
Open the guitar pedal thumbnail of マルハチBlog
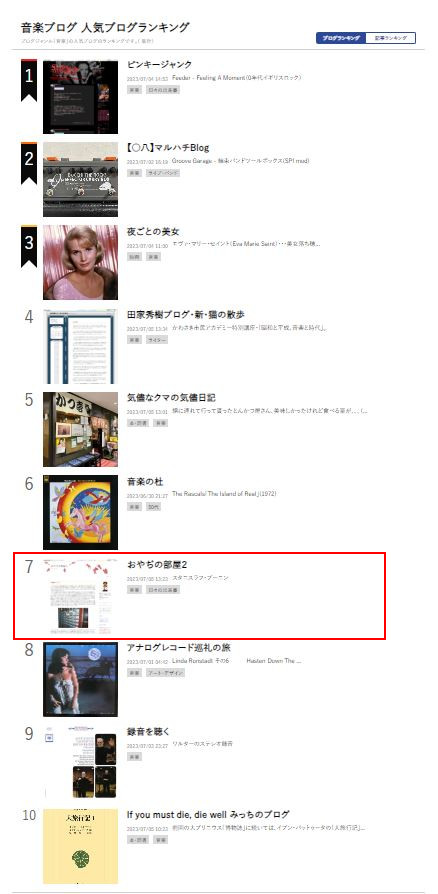pyautogui.click(x=80, y=179)
